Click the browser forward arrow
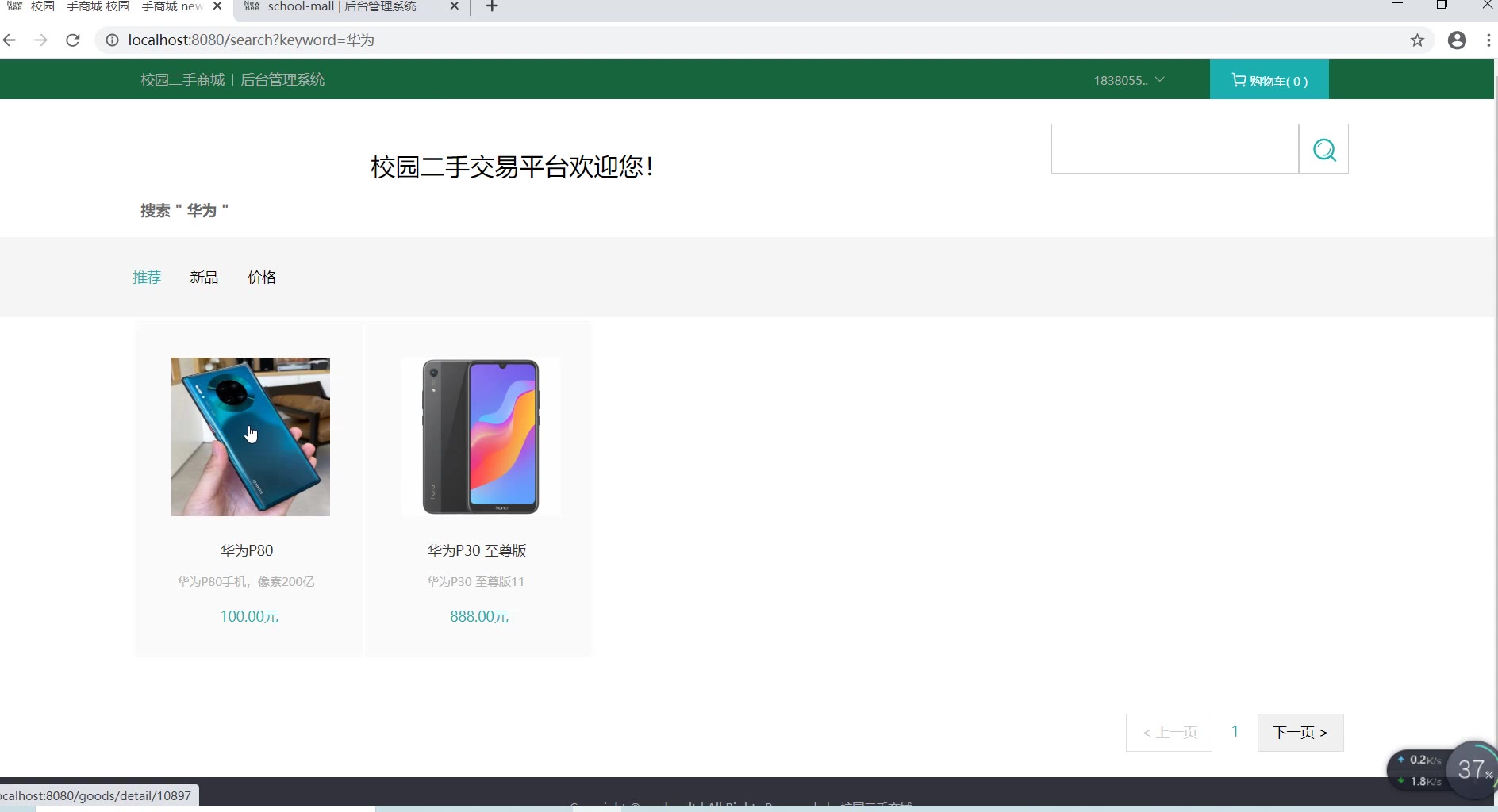 (x=41, y=40)
